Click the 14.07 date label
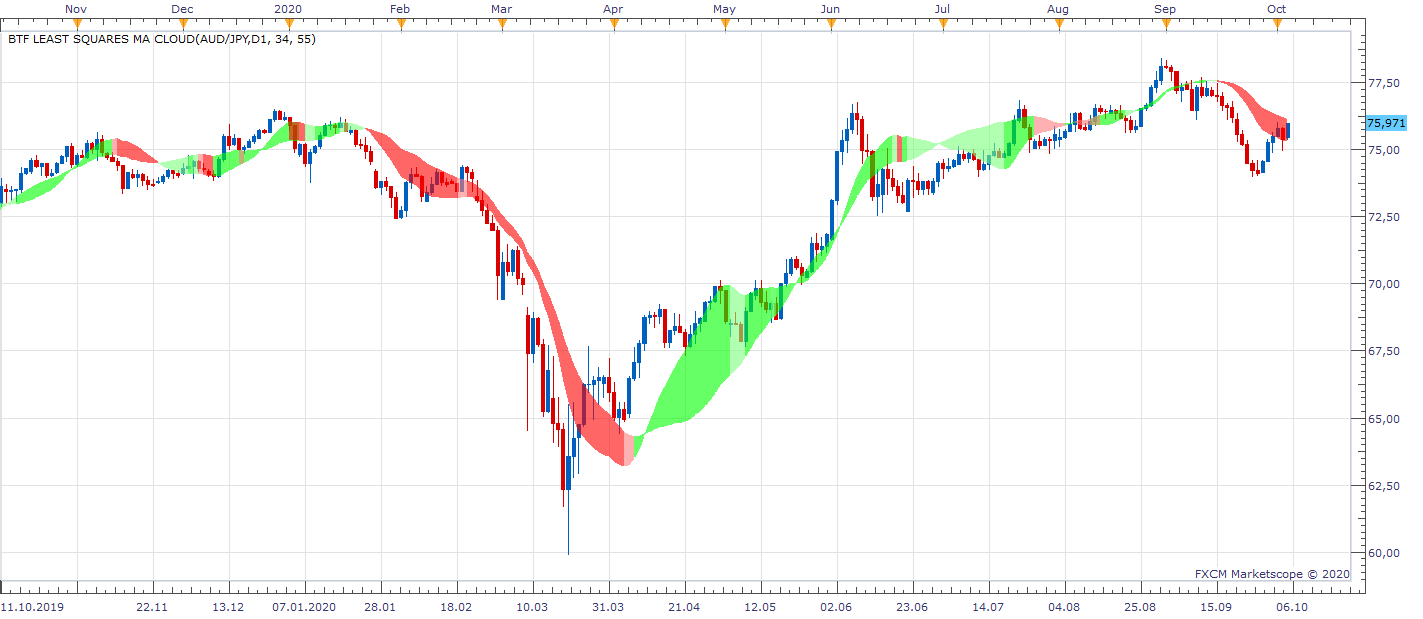Viewport: 1423px width, 619px height. click(x=988, y=607)
